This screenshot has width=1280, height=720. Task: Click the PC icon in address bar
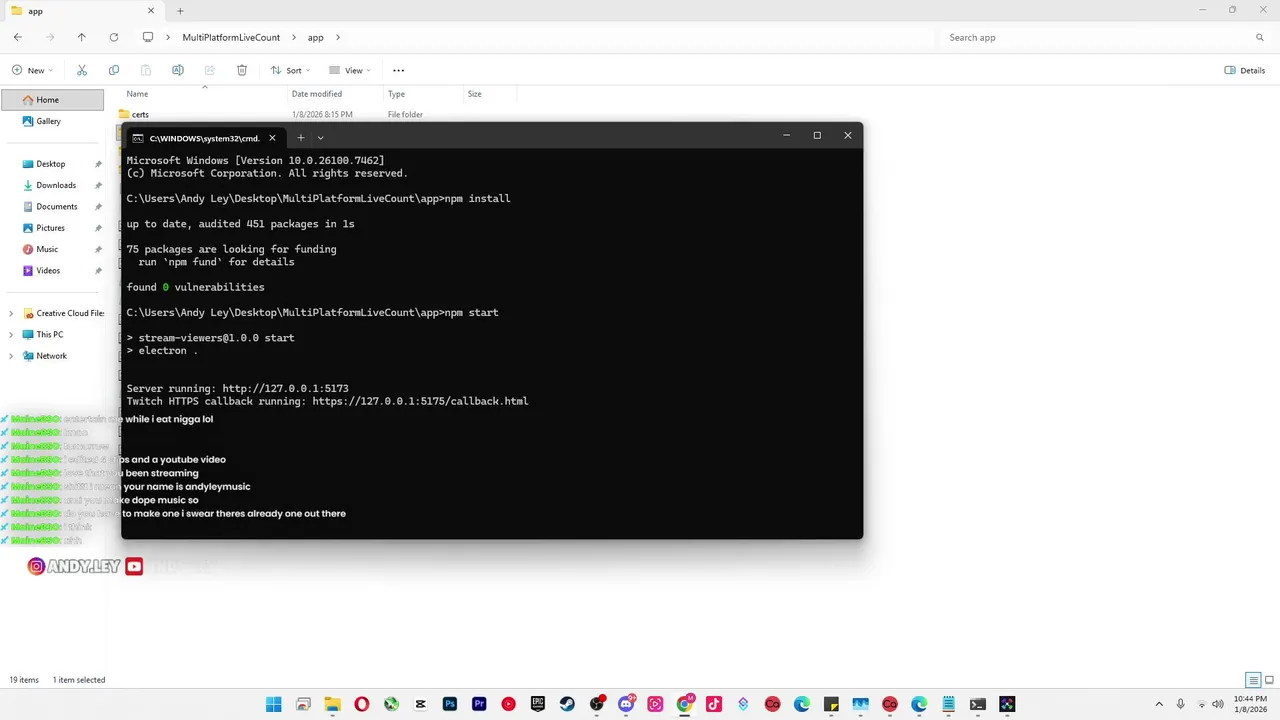coord(148,37)
